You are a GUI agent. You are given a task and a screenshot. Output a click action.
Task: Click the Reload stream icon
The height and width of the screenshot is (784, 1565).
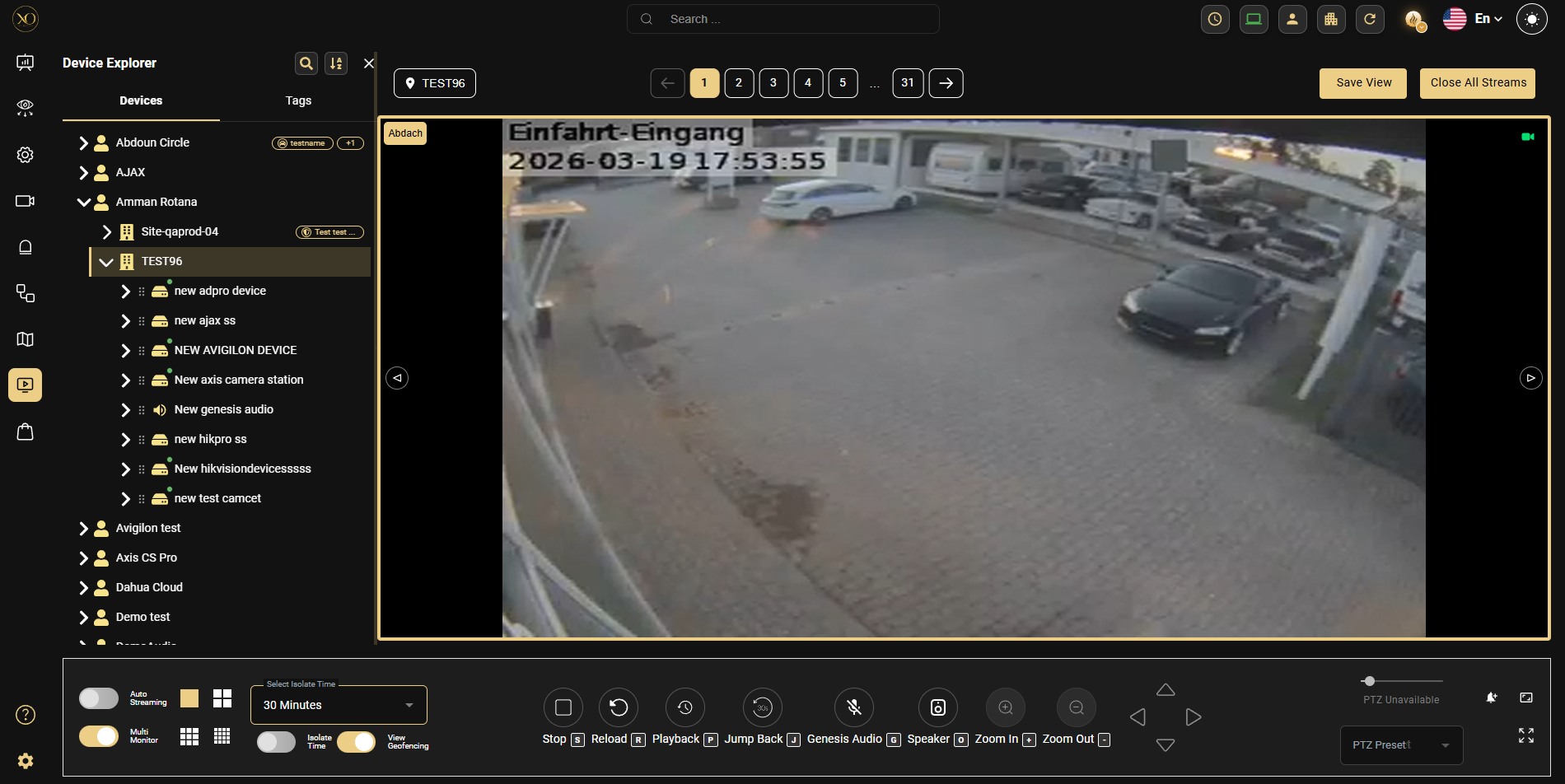(619, 707)
